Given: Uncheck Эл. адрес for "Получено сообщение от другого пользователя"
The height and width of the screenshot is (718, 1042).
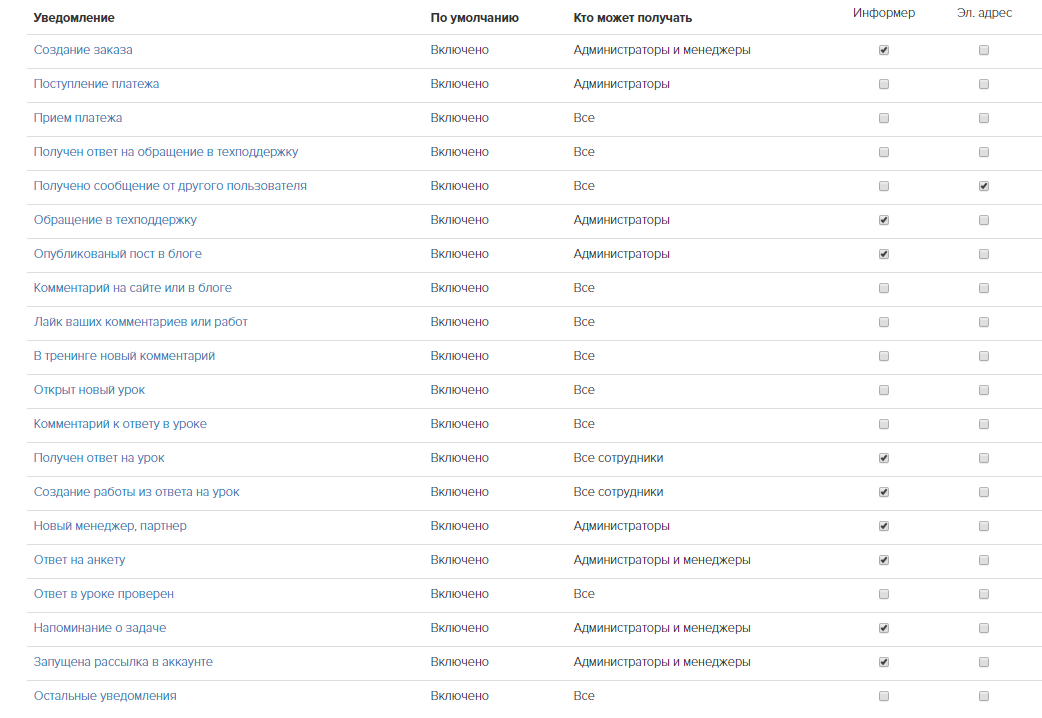Looking at the screenshot, I should click(984, 185).
